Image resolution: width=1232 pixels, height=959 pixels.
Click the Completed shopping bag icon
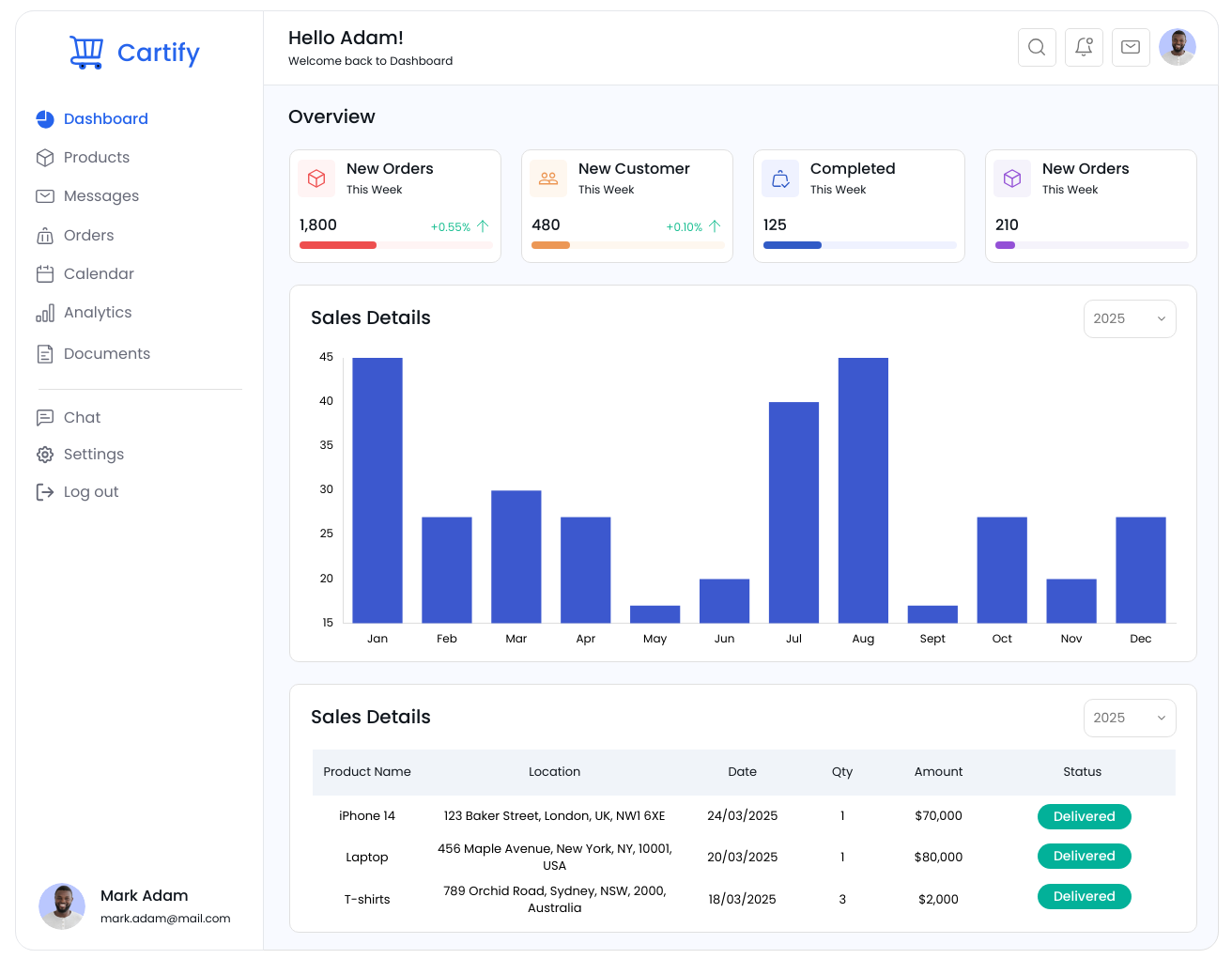780,178
